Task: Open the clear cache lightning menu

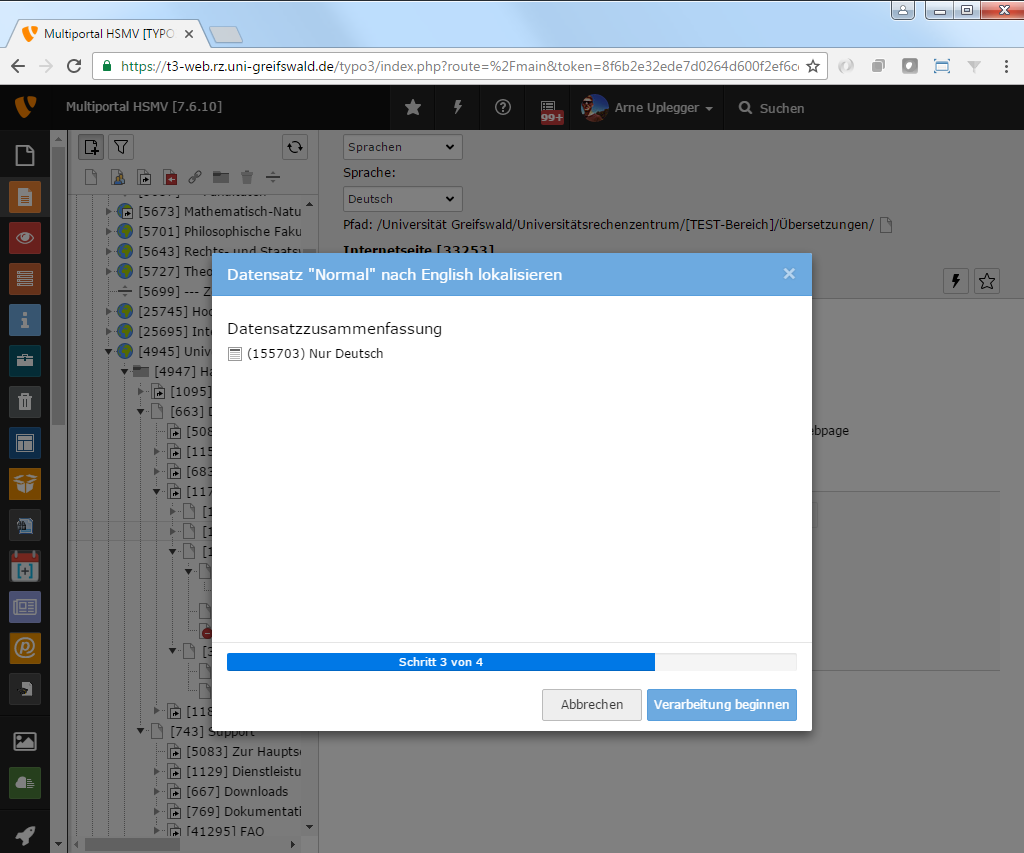Action: pyautogui.click(x=458, y=108)
